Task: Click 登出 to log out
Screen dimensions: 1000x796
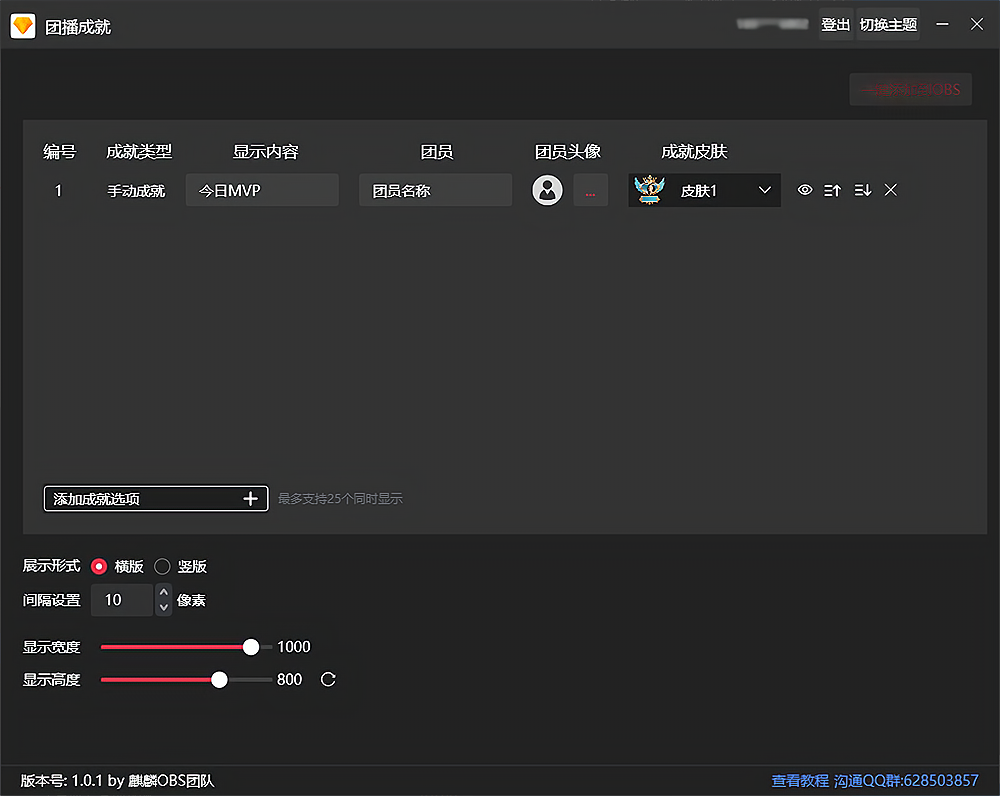Action: point(835,25)
